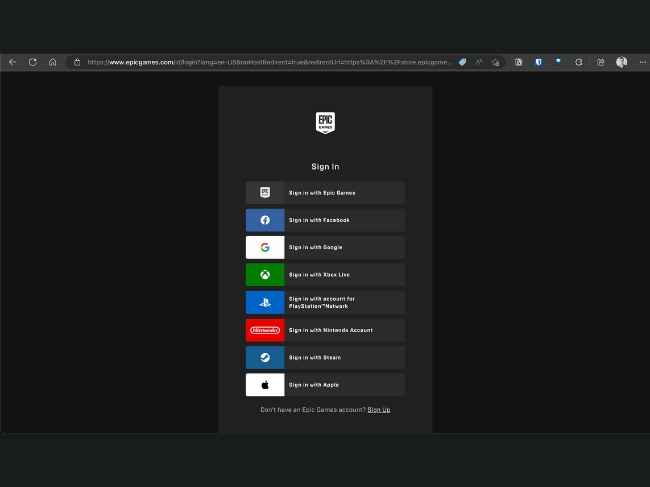Click the Epic Games logo at top

325,123
